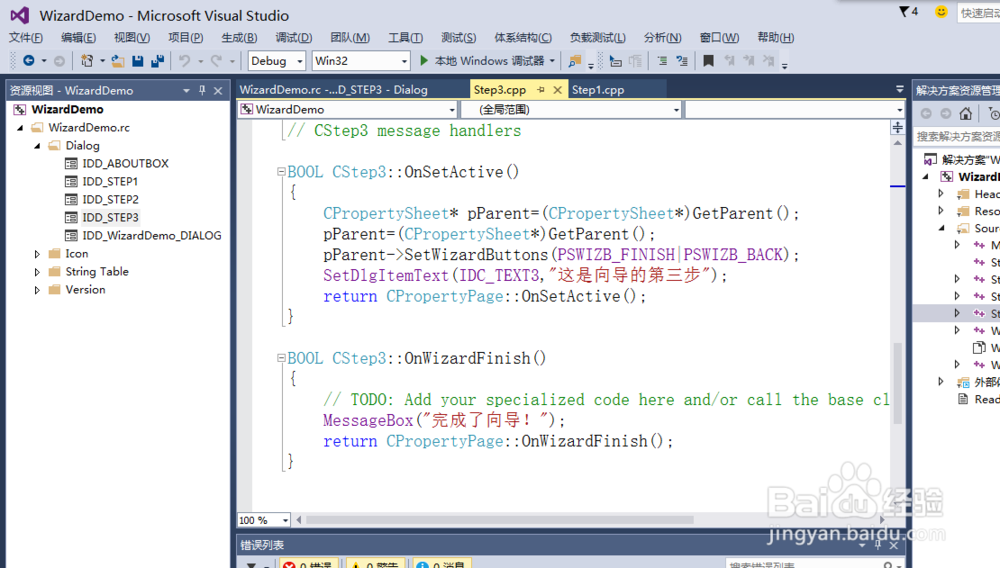Click the next bookmark icon
Viewport: 1000px width, 568px height.
pyautogui.click(x=749, y=61)
